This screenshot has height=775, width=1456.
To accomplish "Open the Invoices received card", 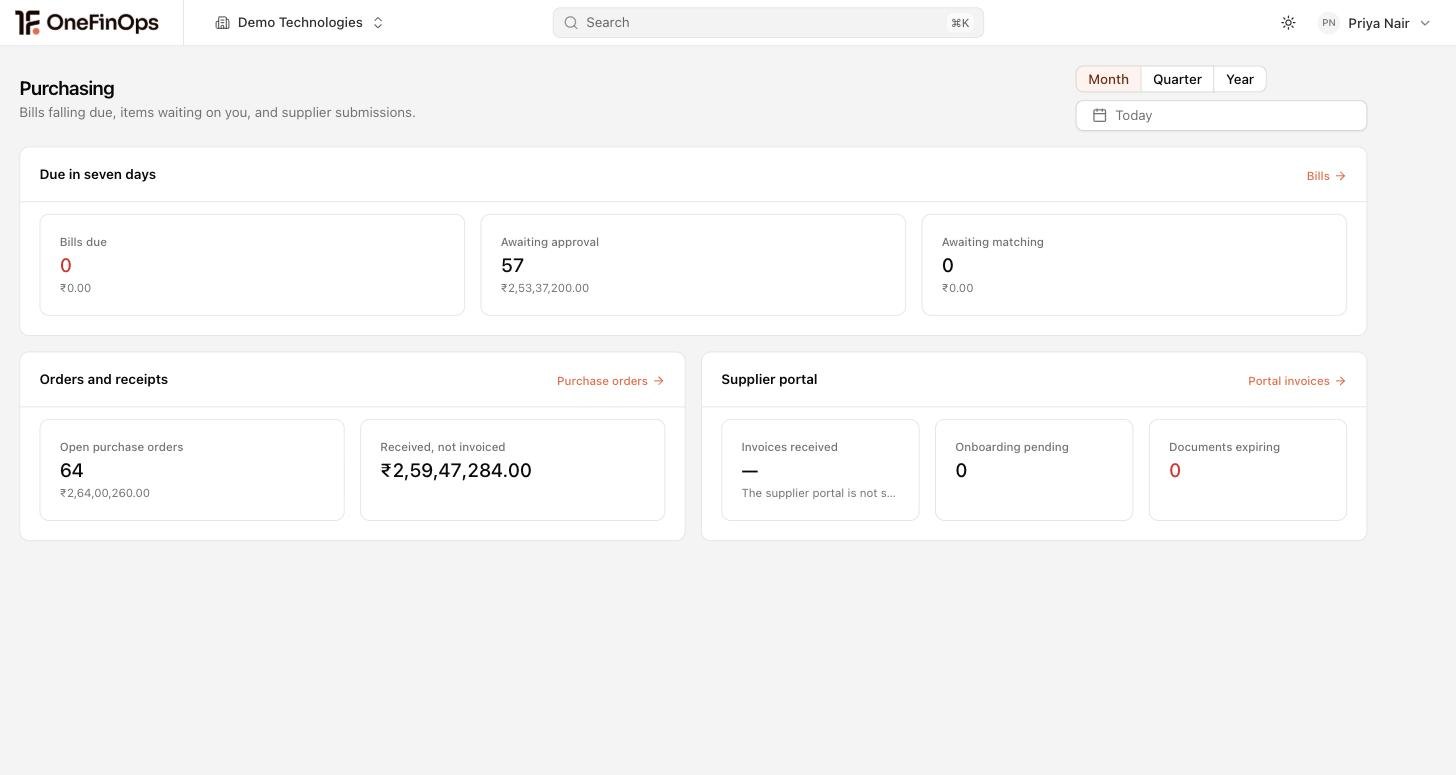I will point(820,470).
